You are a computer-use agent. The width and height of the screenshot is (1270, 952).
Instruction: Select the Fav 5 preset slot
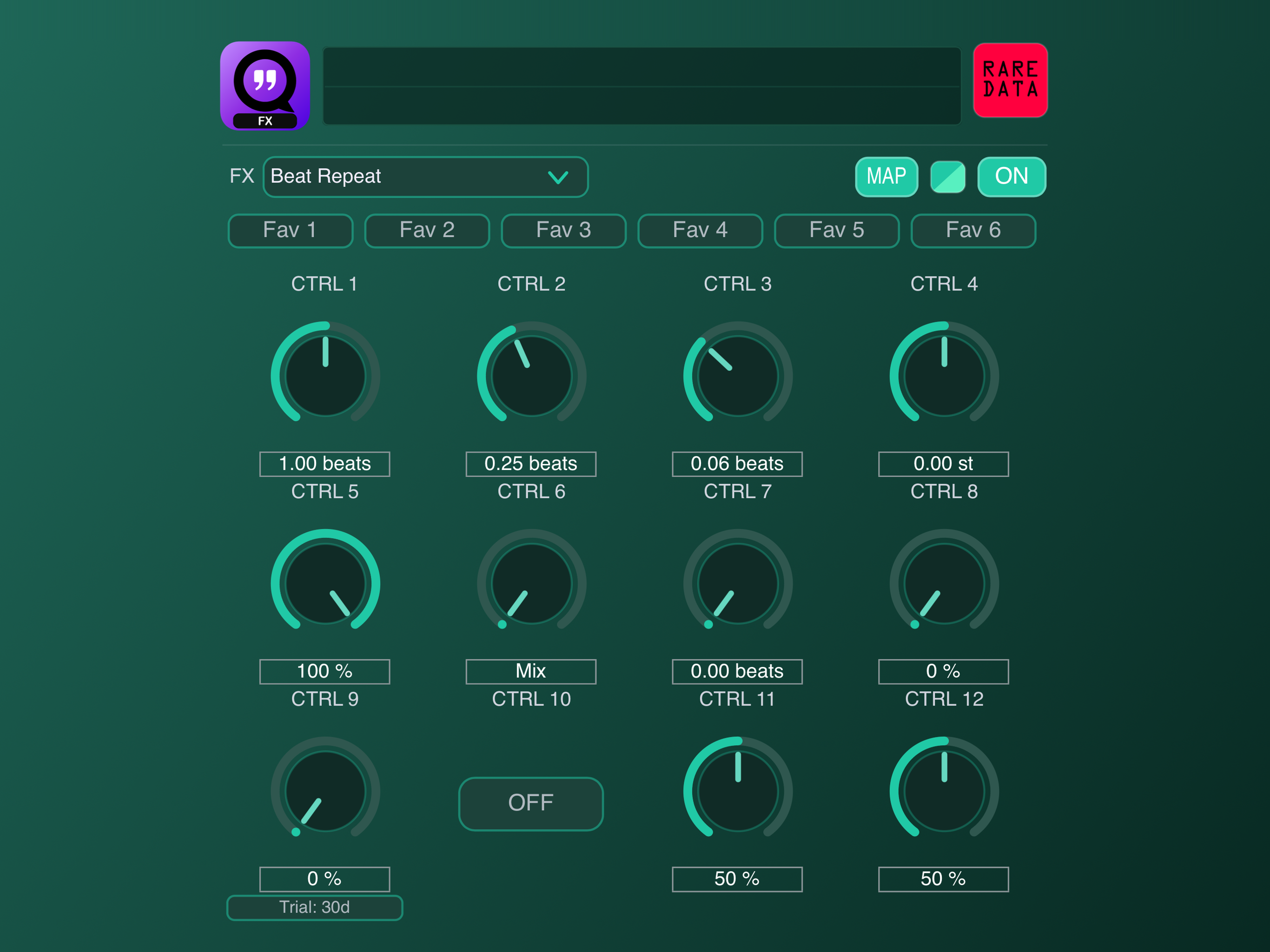(837, 231)
